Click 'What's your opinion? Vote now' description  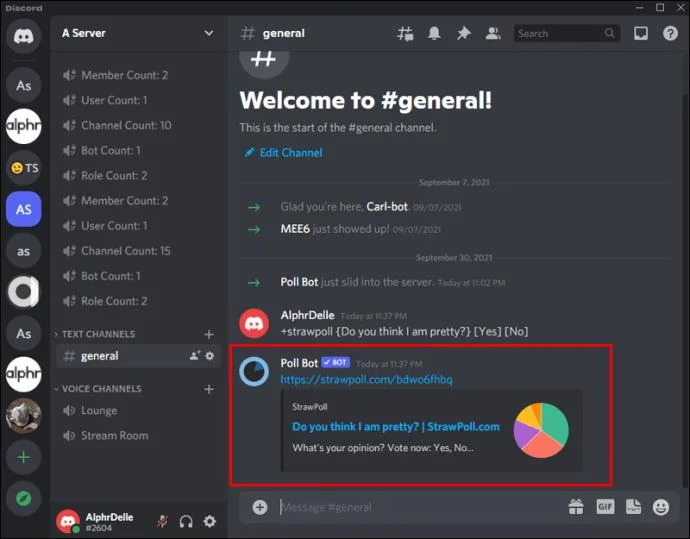(383, 448)
